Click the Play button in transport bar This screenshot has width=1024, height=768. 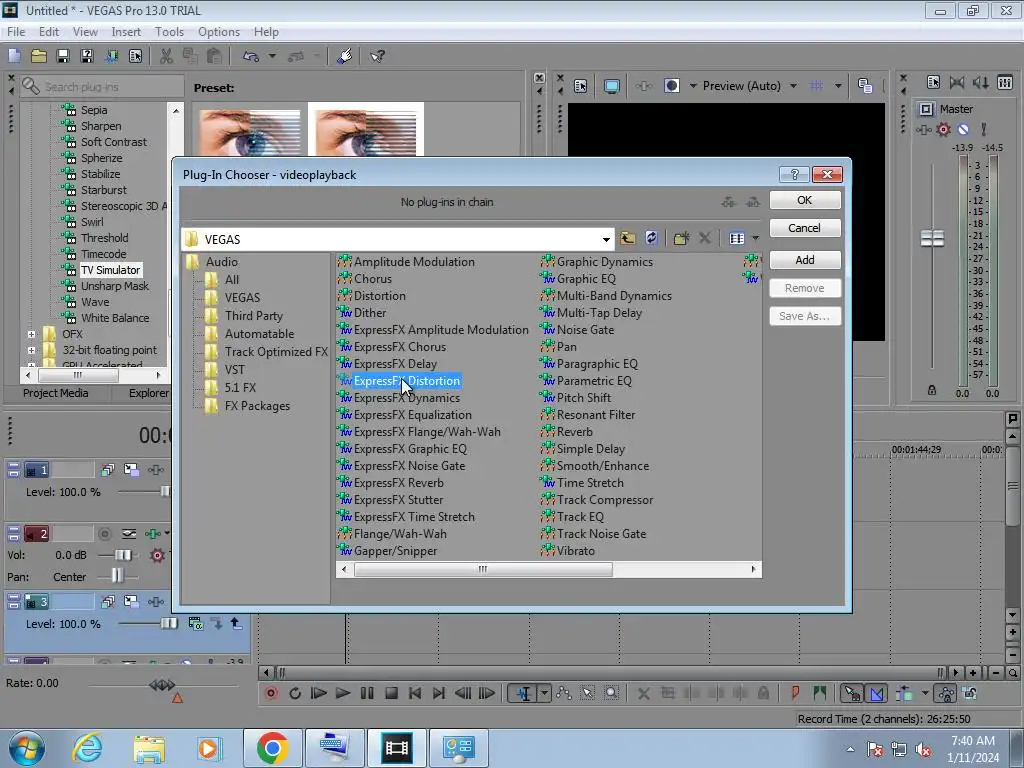342,693
